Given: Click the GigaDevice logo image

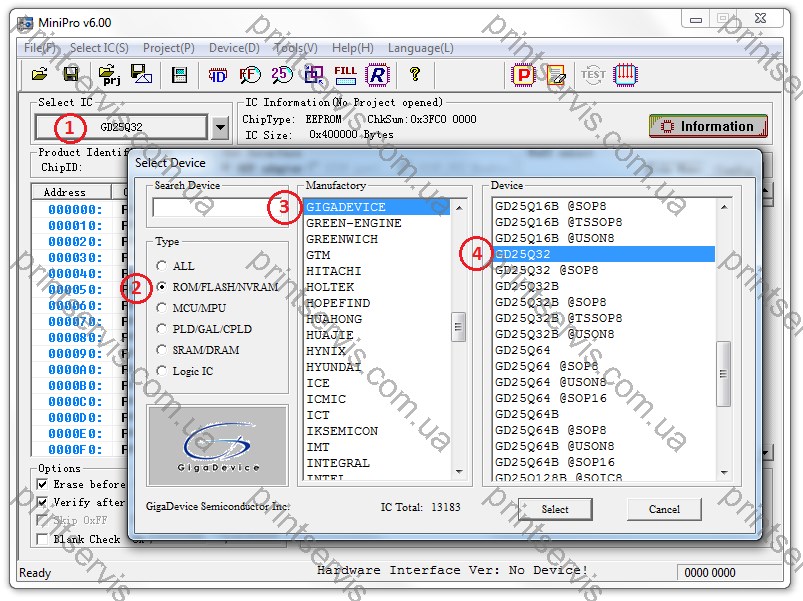Looking at the screenshot, I should tap(217, 445).
